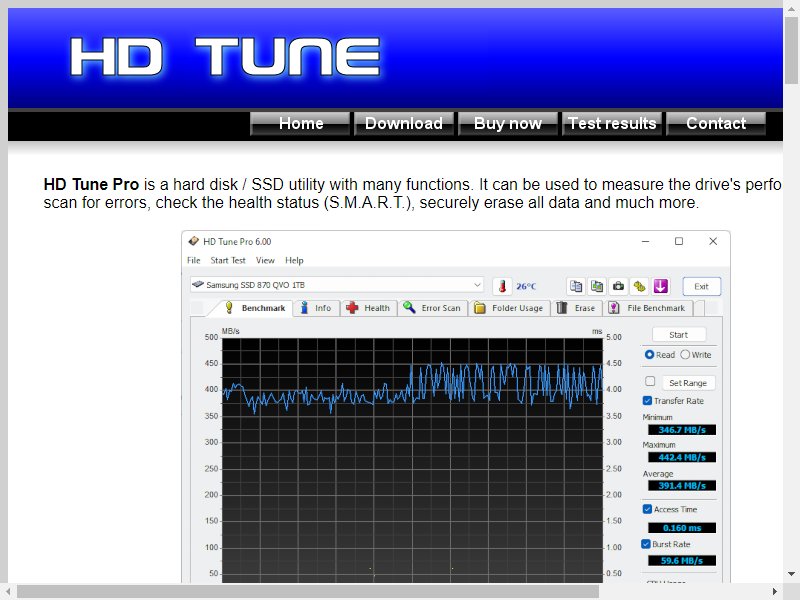The height and width of the screenshot is (600, 800).
Task: Click the Set Range button
Action: point(688,383)
